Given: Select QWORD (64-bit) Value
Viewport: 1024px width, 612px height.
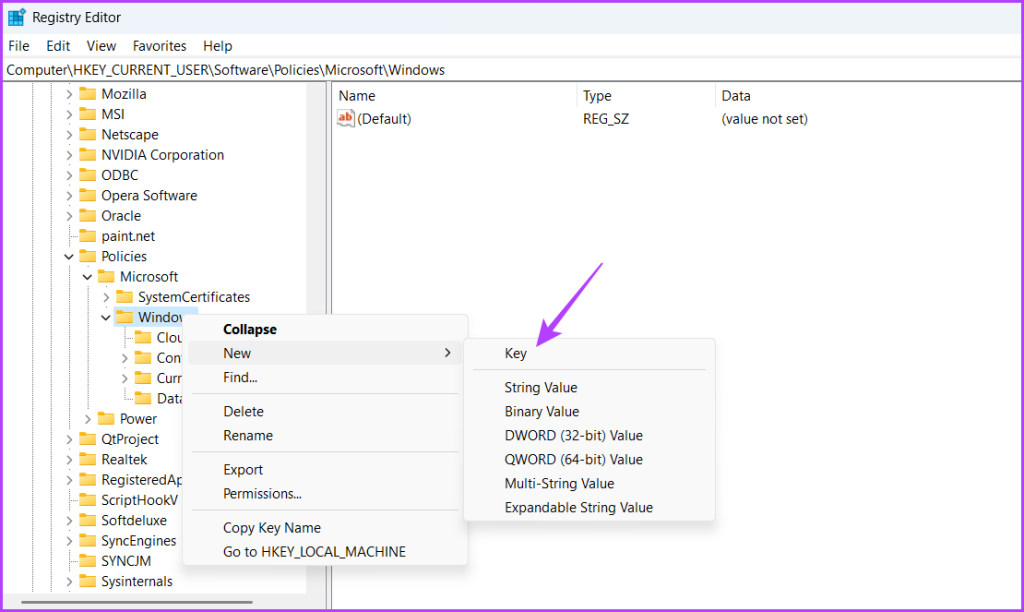Looking at the screenshot, I should pyautogui.click(x=589, y=459).
